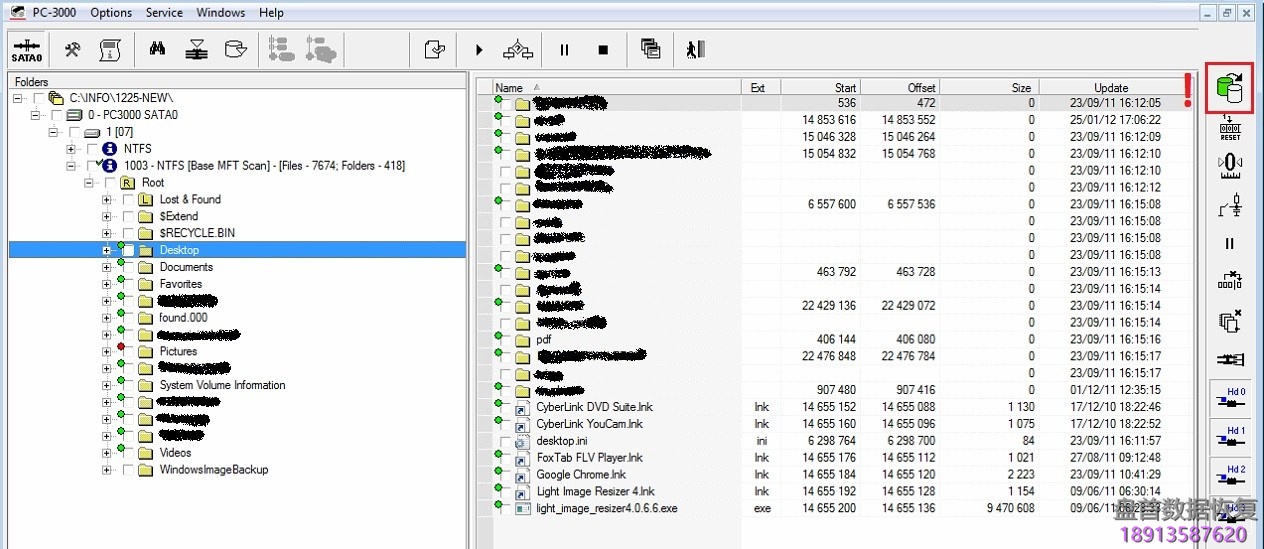
Task: Collapse the 0 - PC3000 SATA0 node
Action: 36,115
